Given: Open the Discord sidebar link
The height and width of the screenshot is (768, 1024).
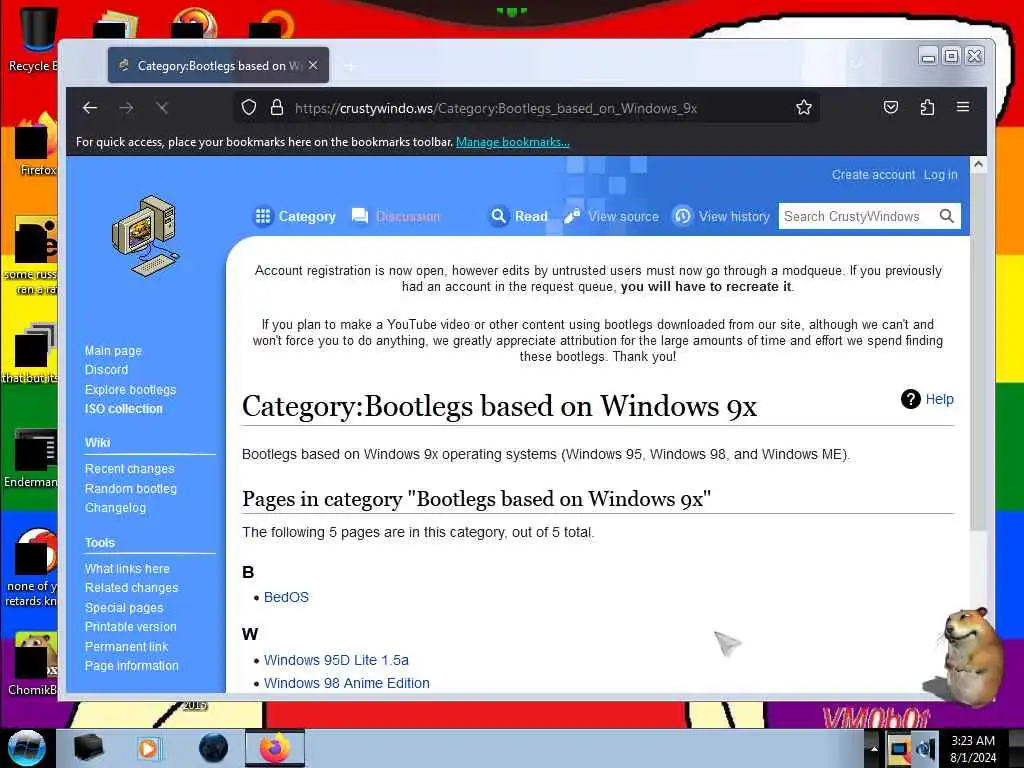Looking at the screenshot, I should point(106,370).
